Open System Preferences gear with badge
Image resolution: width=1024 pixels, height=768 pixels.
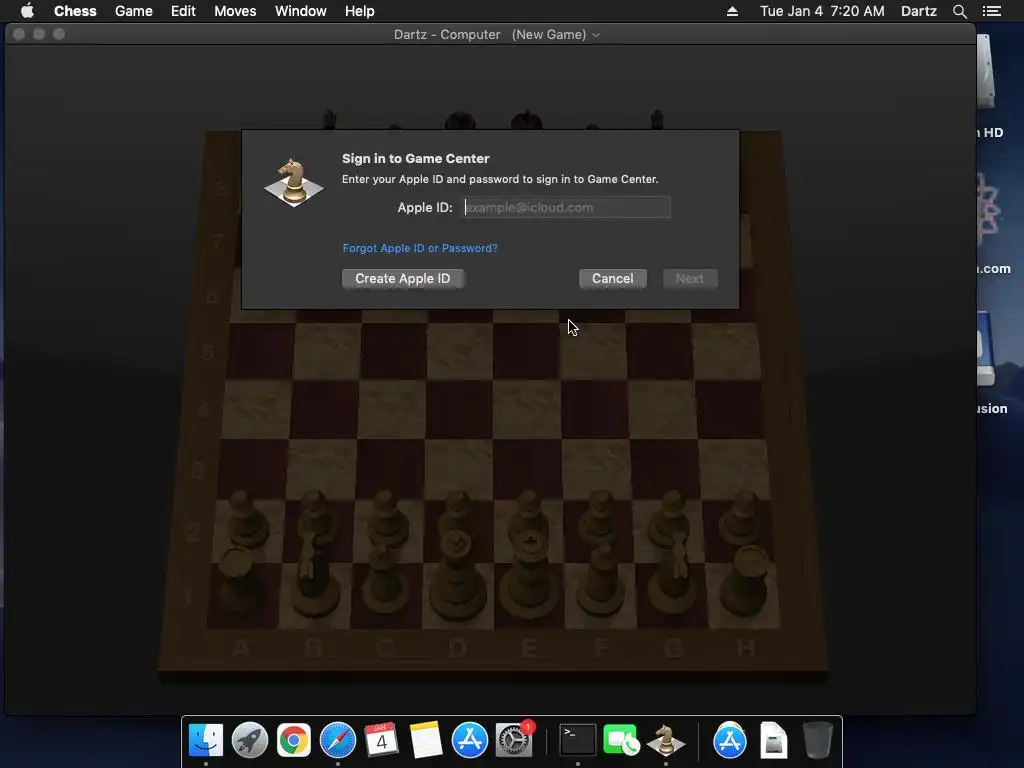point(514,741)
